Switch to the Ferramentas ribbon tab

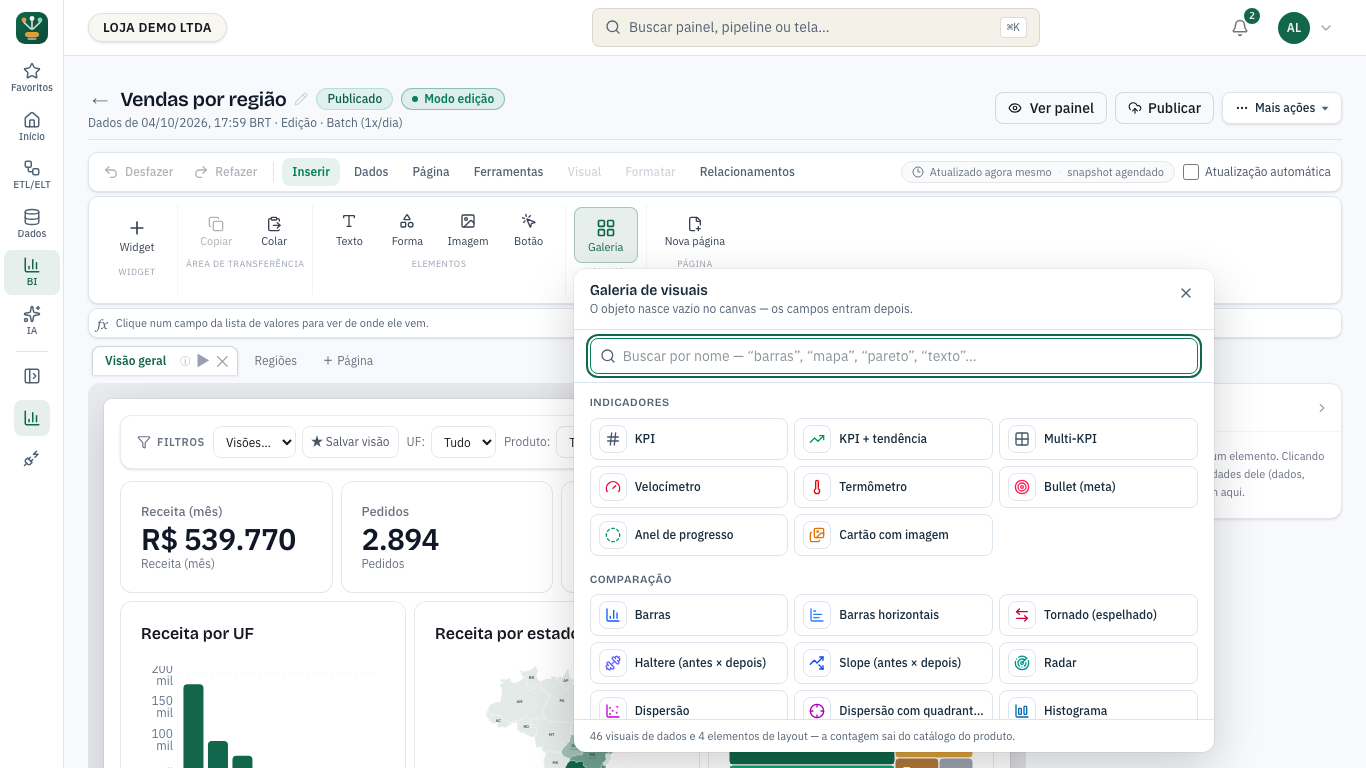coord(509,172)
